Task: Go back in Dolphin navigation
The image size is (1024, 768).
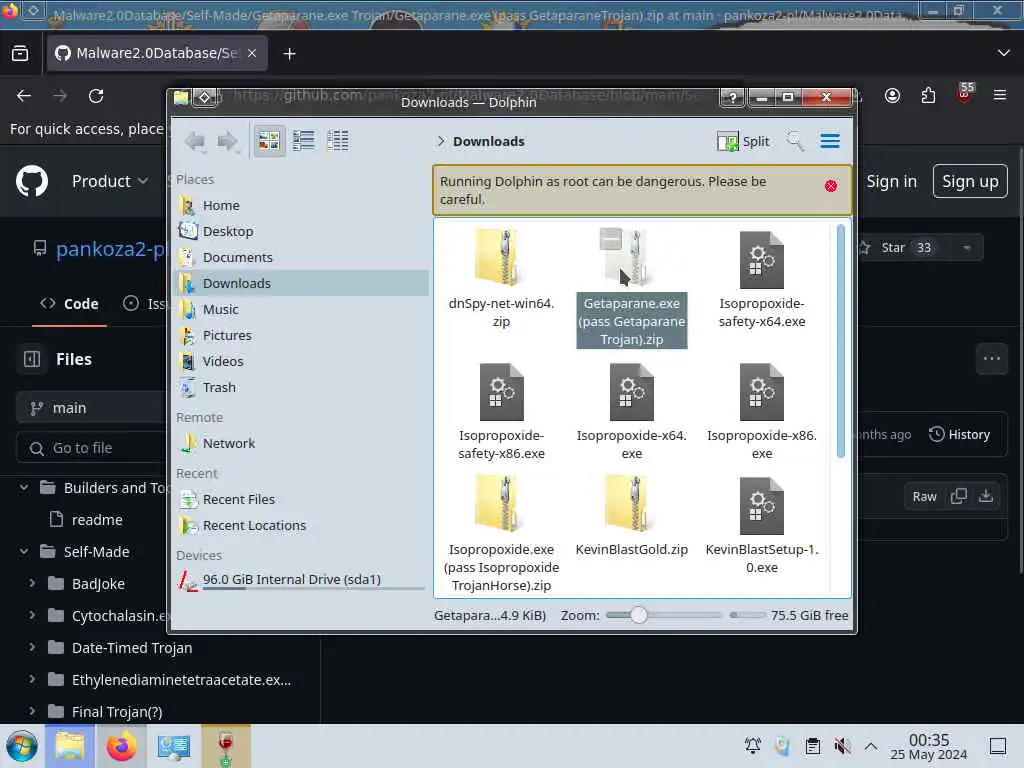Action: click(x=195, y=141)
